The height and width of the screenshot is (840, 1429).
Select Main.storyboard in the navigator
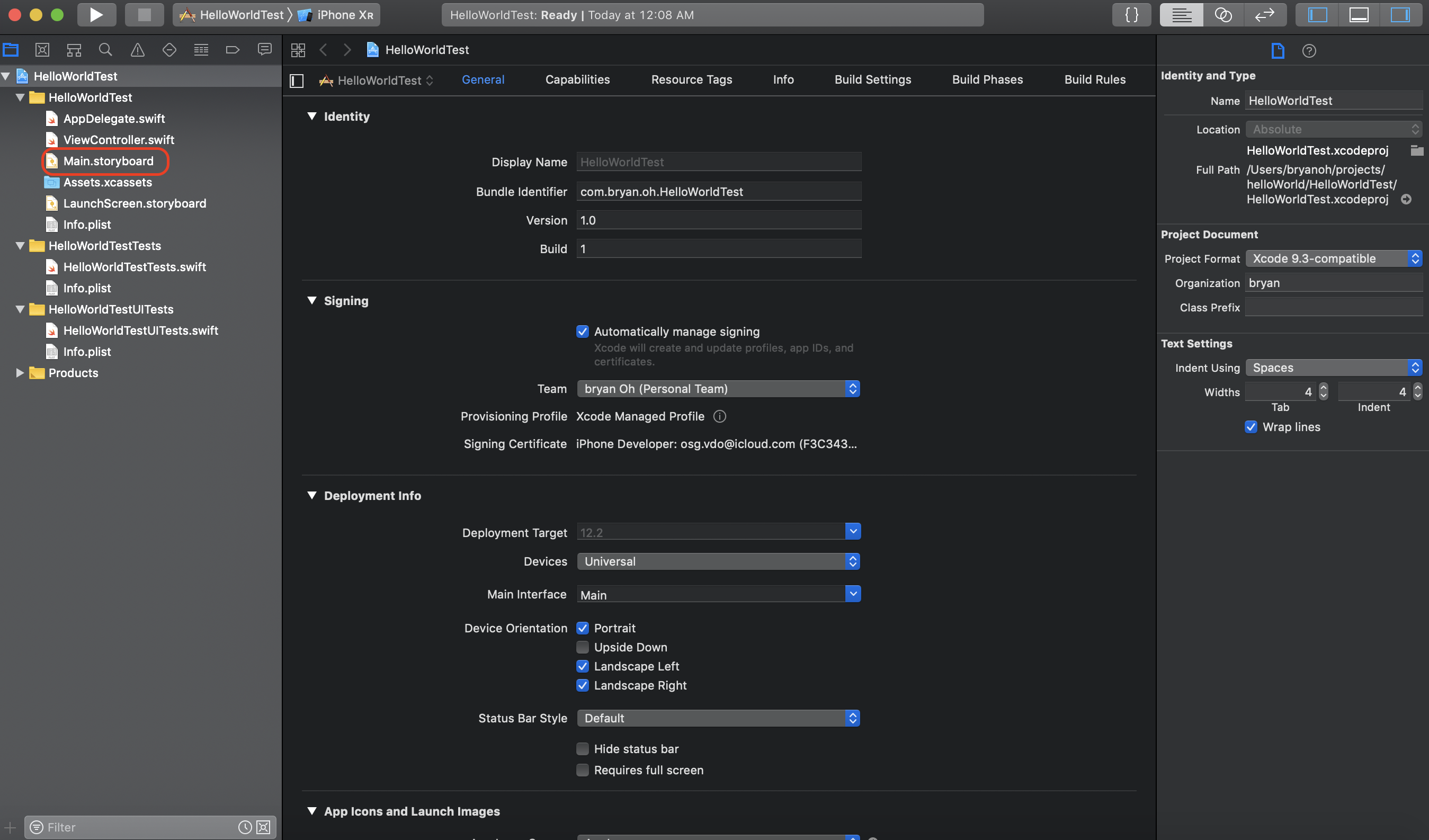point(108,161)
